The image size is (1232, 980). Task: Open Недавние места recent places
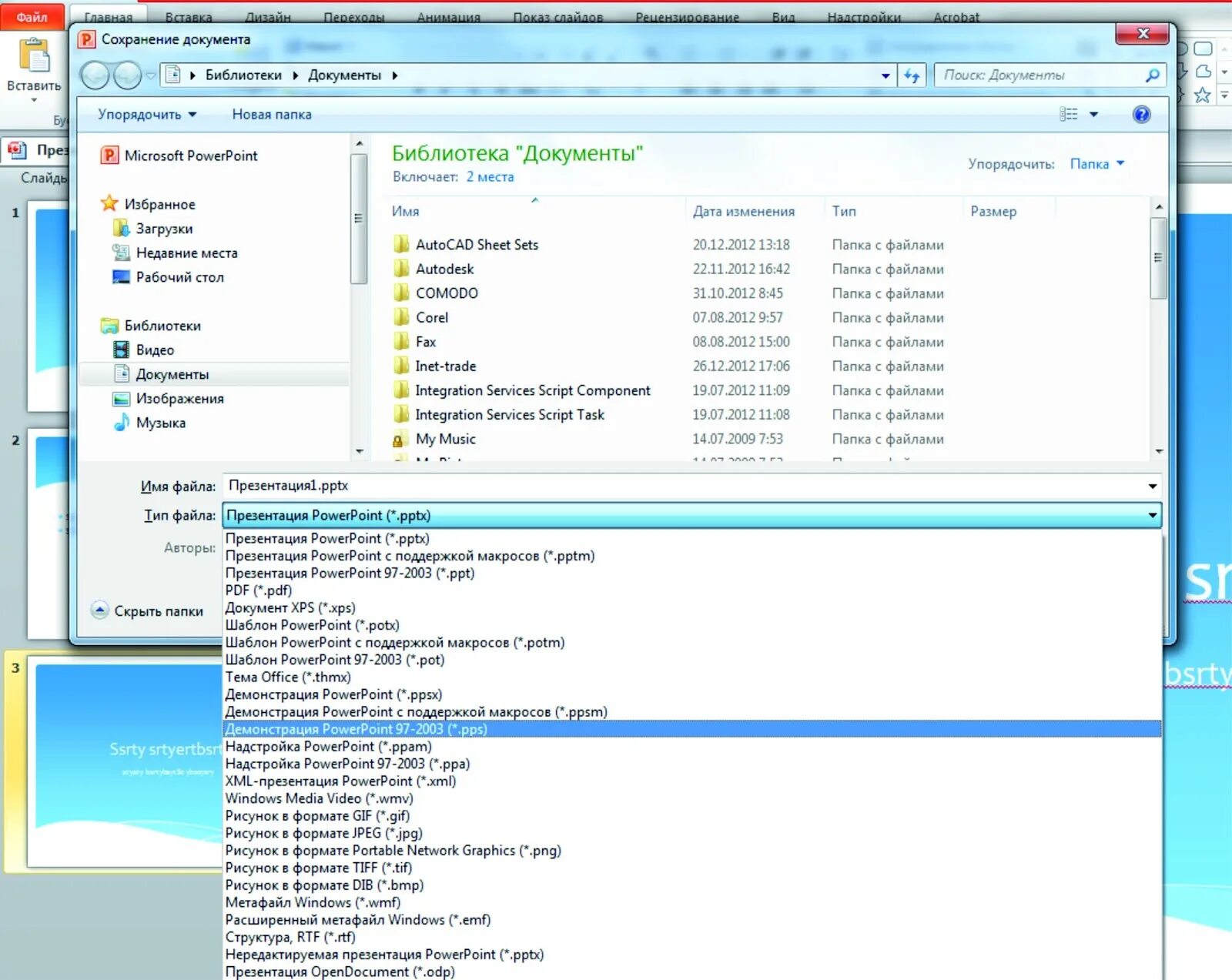click(x=176, y=253)
